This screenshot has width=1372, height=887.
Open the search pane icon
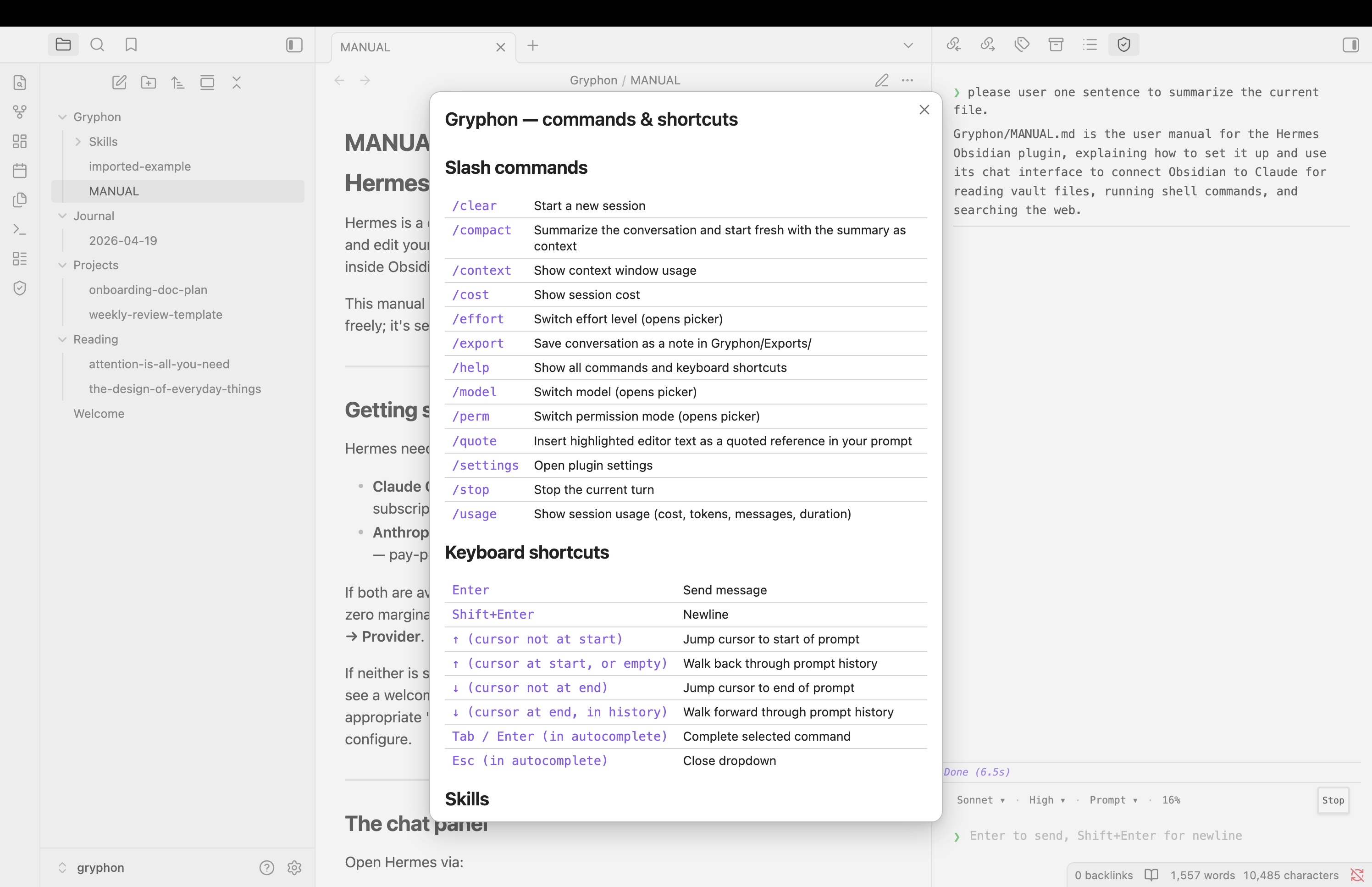point(97,45)
